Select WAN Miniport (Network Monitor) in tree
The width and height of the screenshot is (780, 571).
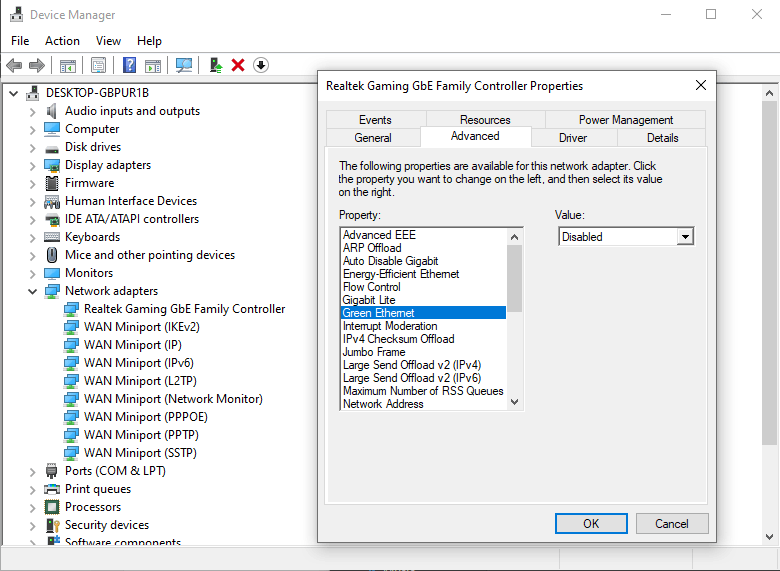click(173, 399)
